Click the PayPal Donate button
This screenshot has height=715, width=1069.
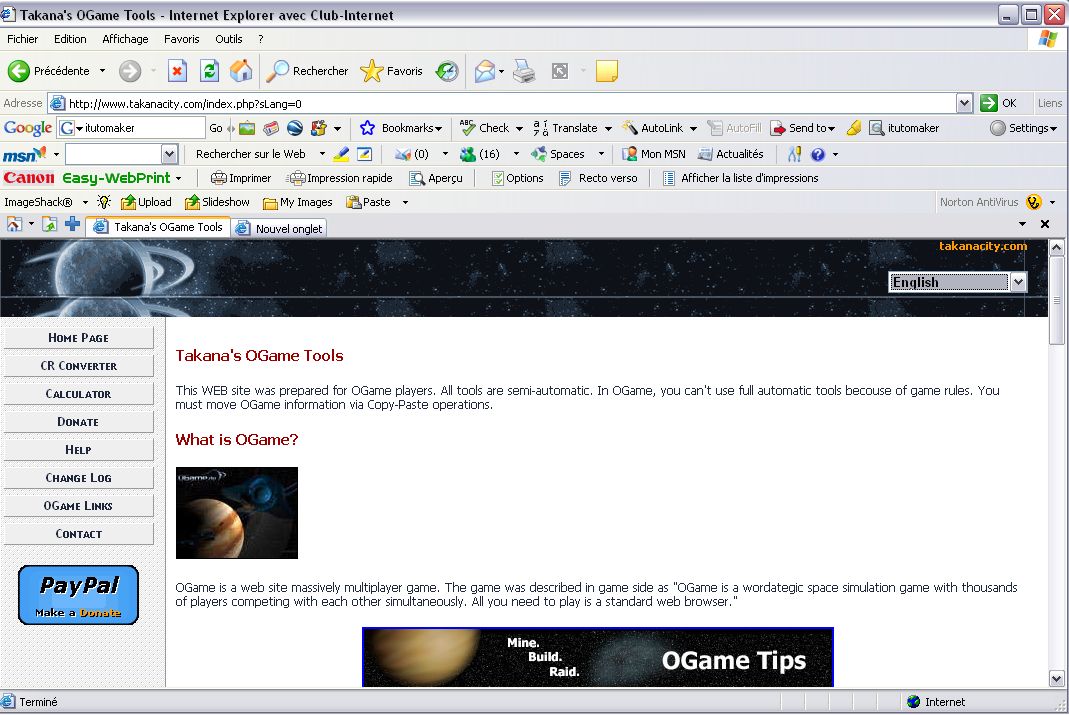point(78,595)
